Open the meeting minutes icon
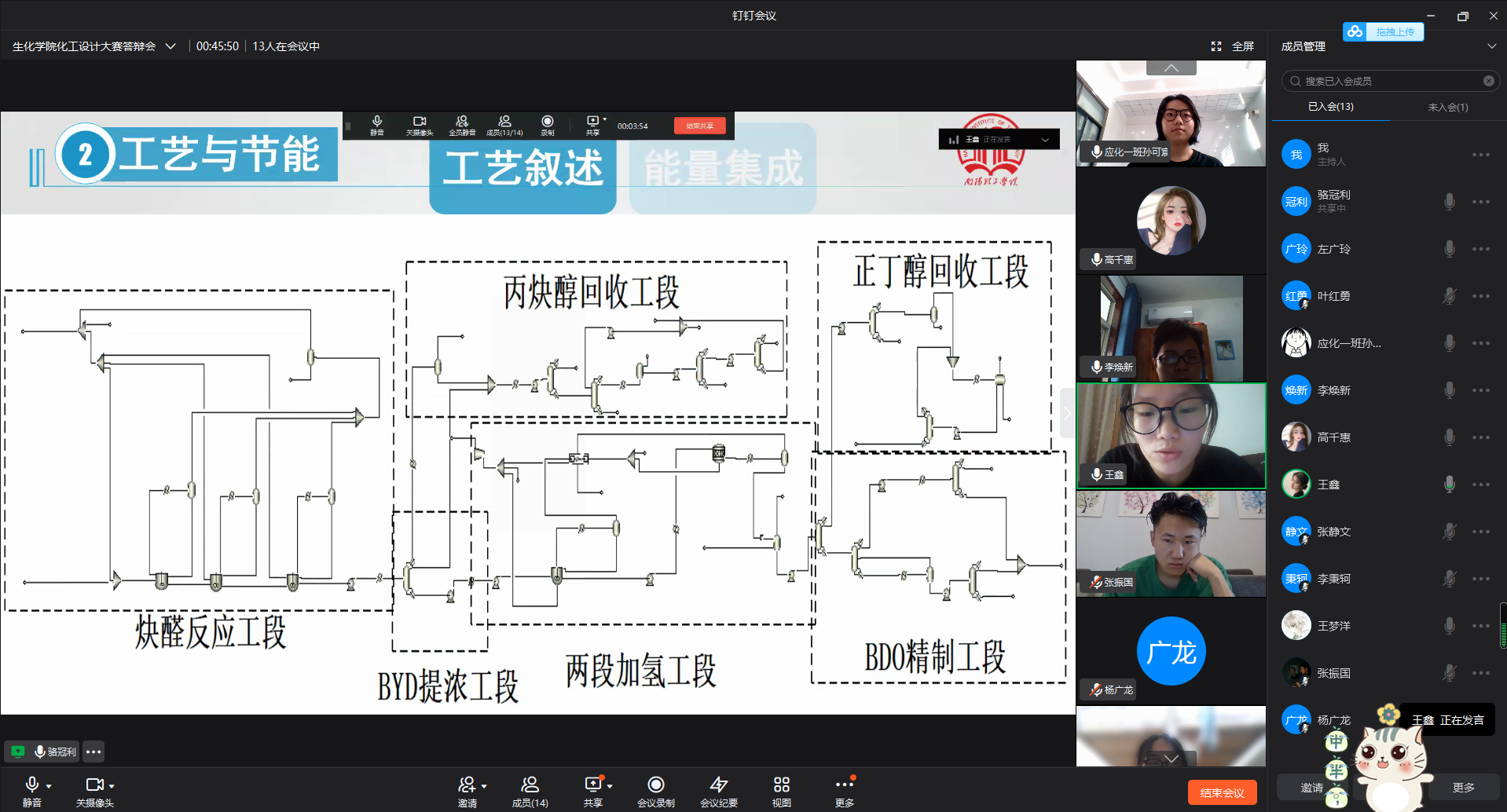Image resolution: width=1507 pixels, height=812 pixels. pos(719,785)
